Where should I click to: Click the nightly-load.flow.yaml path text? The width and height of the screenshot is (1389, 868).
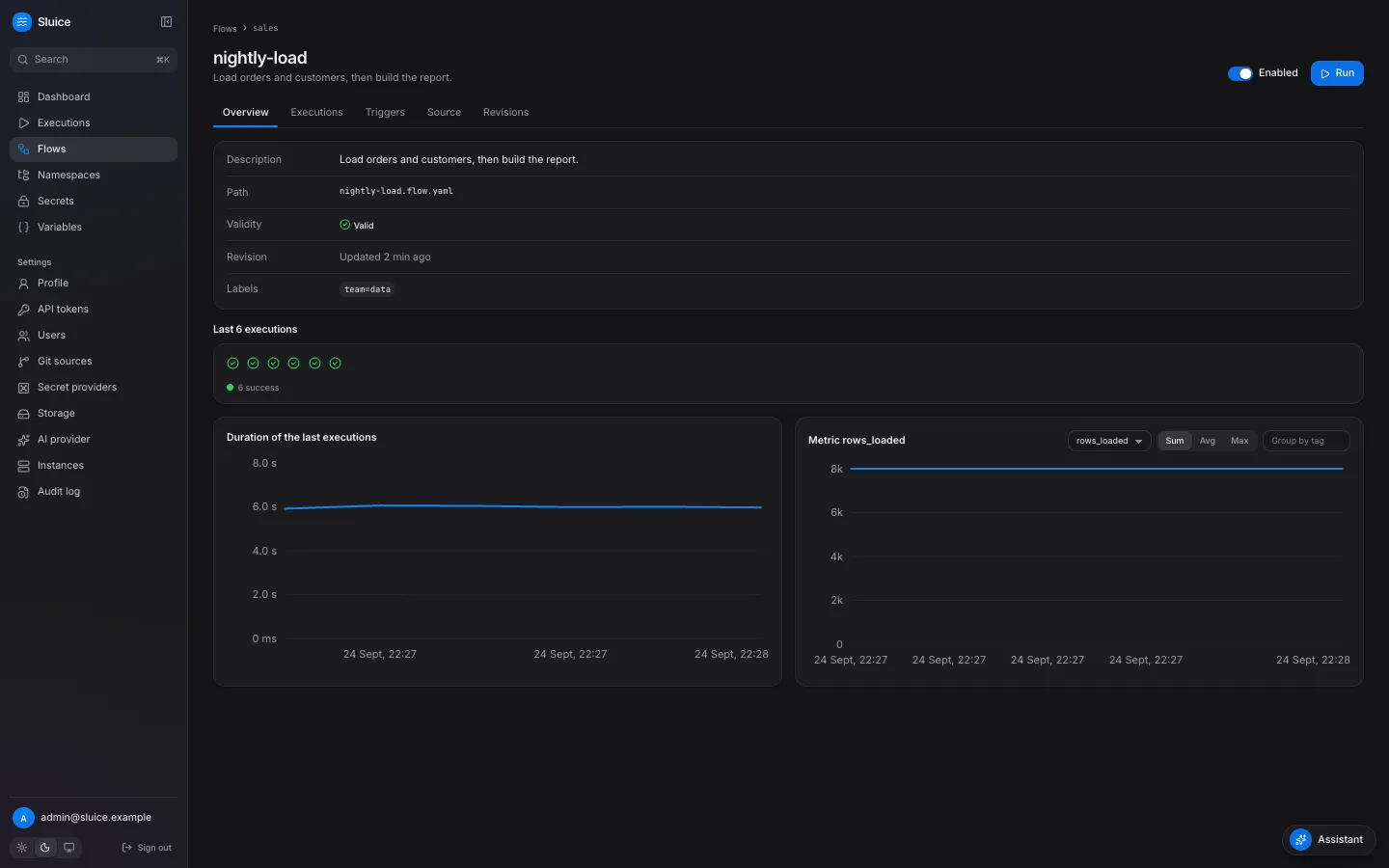point(395,191)
